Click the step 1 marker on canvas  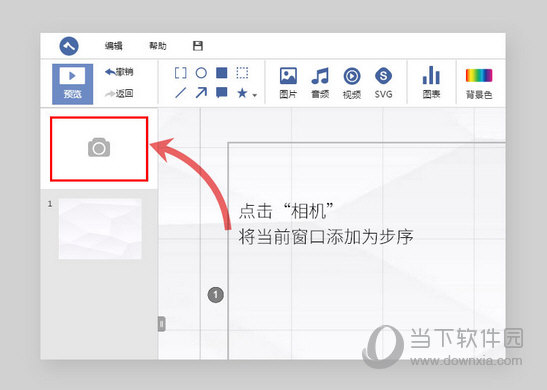tap(216, 295)
